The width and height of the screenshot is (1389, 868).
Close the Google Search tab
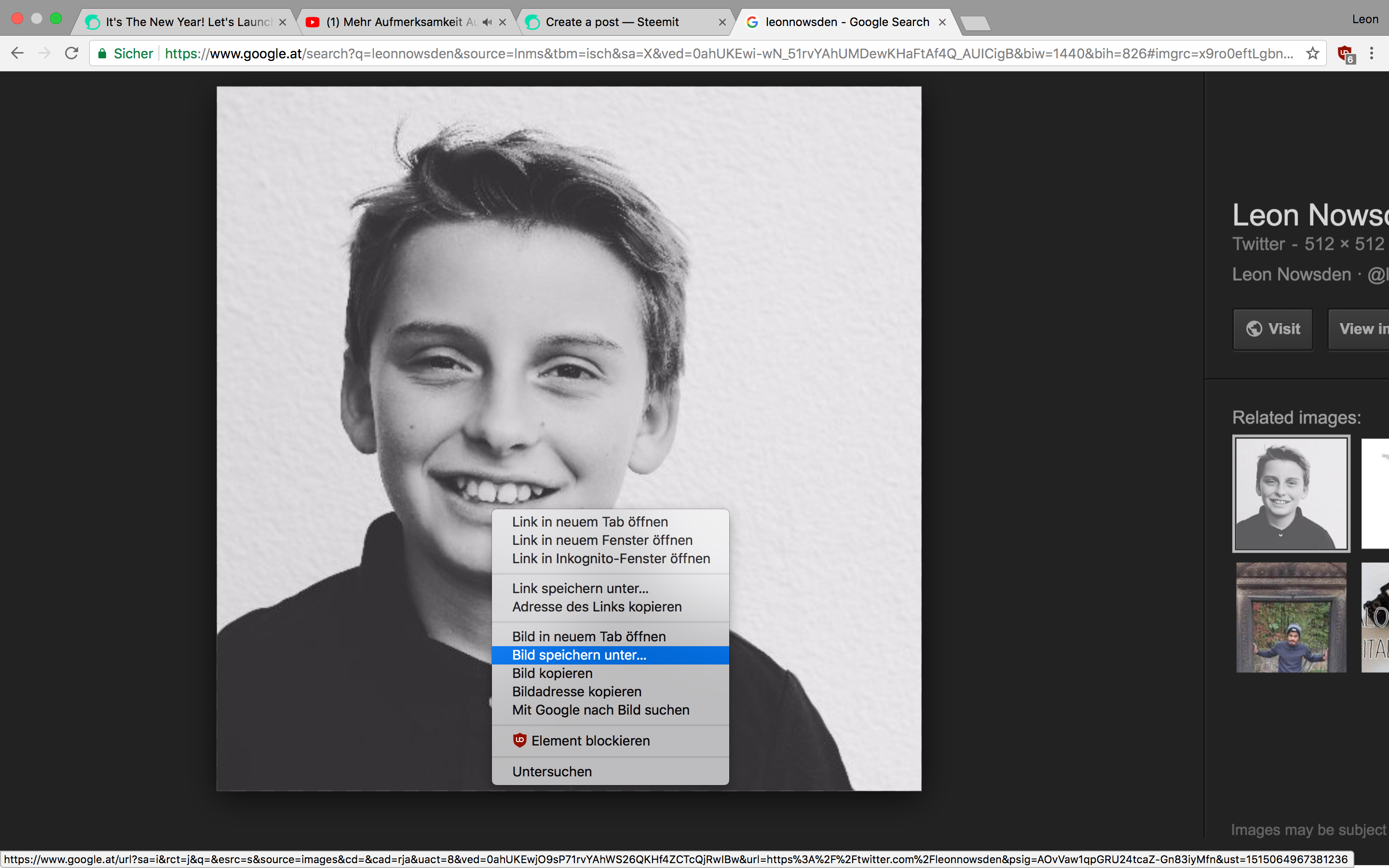(x=942, y=22)
